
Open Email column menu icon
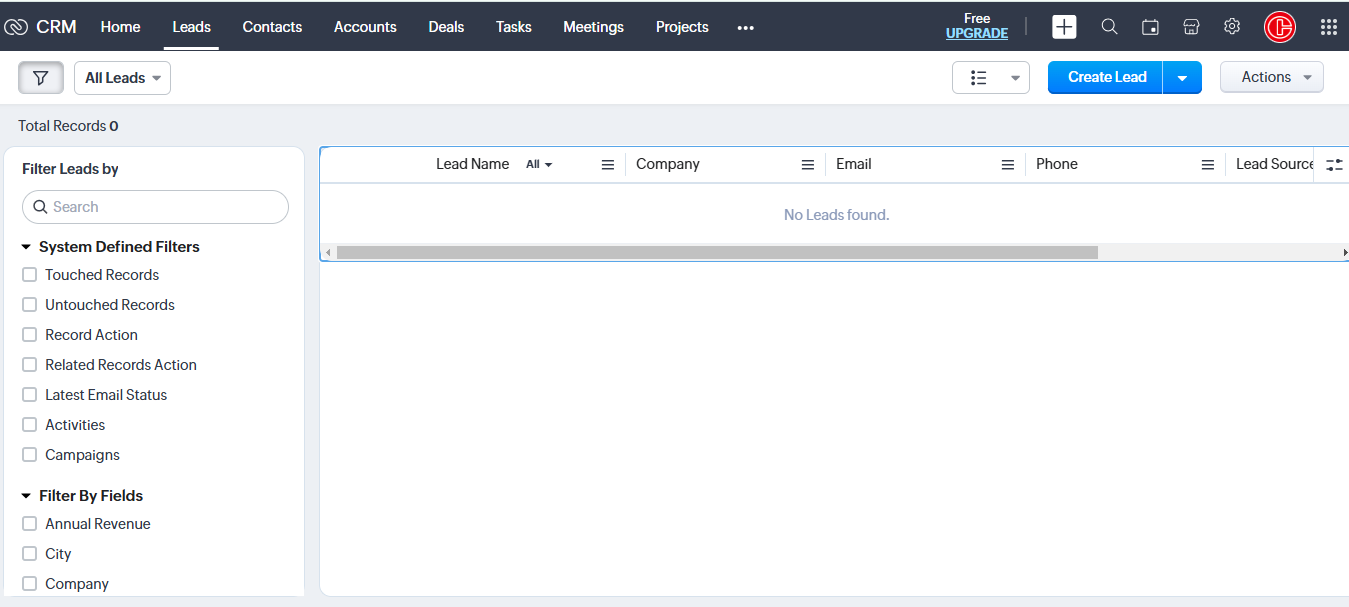click(x=1008, y=165)
